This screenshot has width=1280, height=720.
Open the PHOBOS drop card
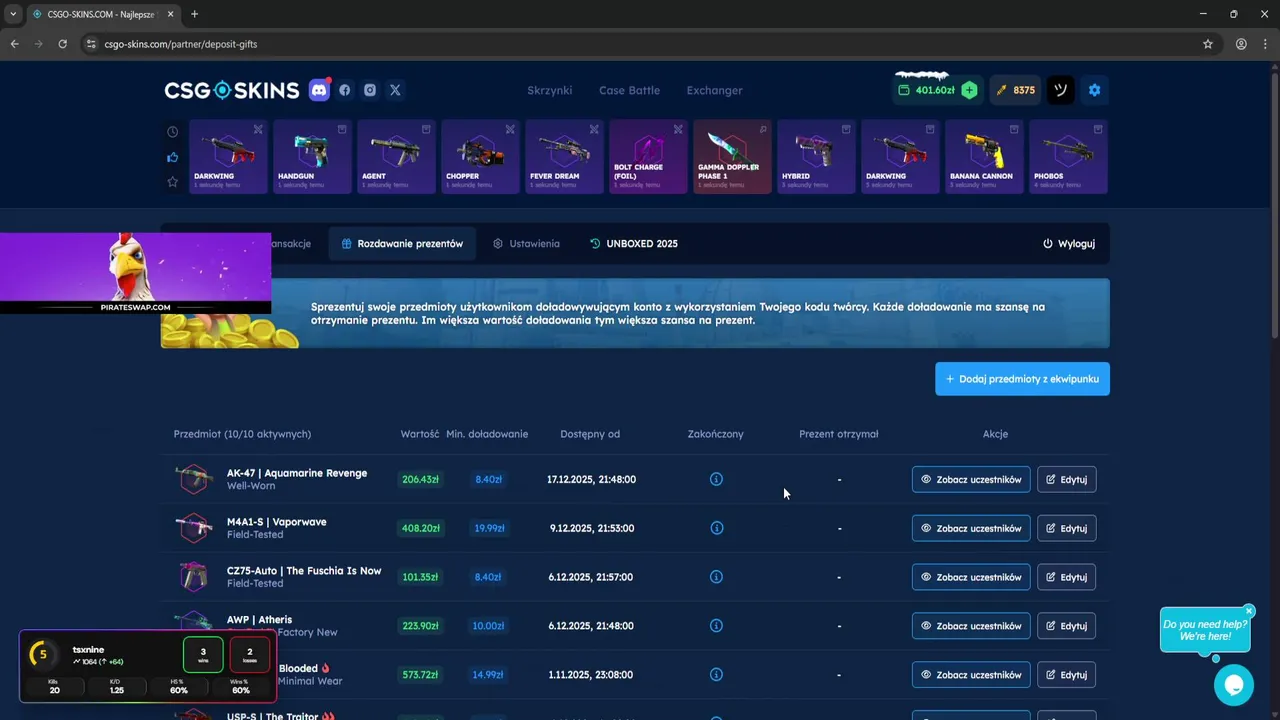click(1068, 157)
